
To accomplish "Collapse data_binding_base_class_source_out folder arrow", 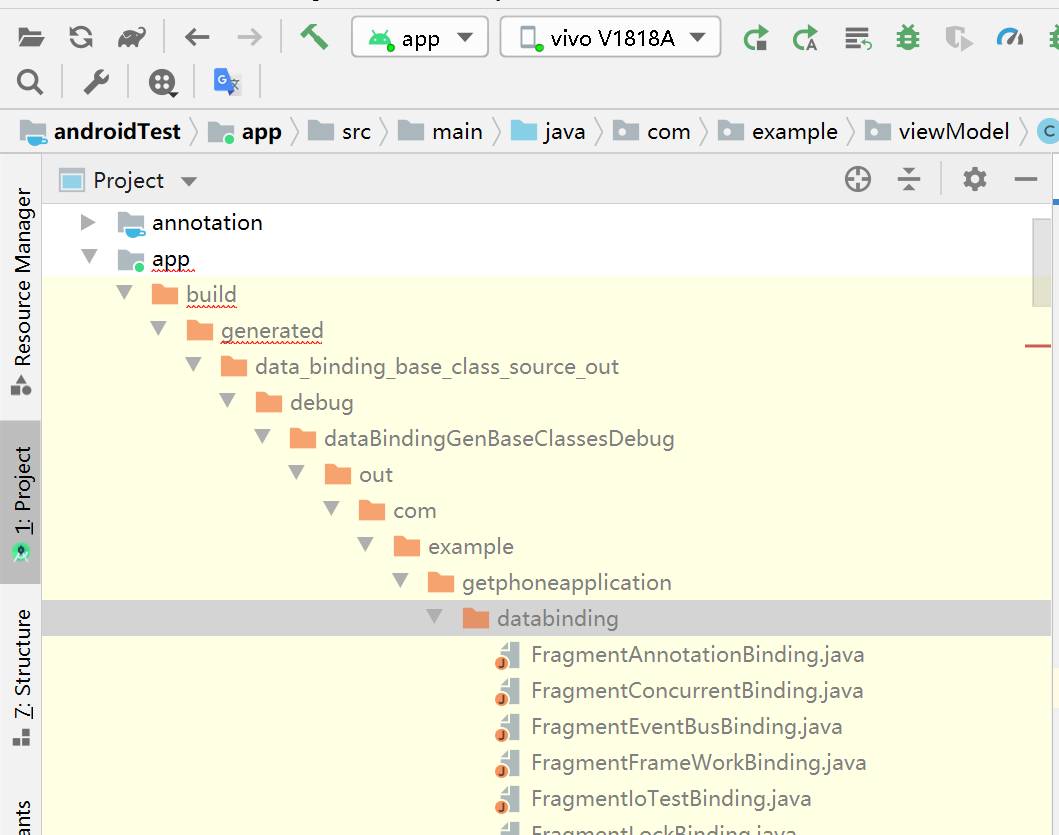I will tap(193, 365).
